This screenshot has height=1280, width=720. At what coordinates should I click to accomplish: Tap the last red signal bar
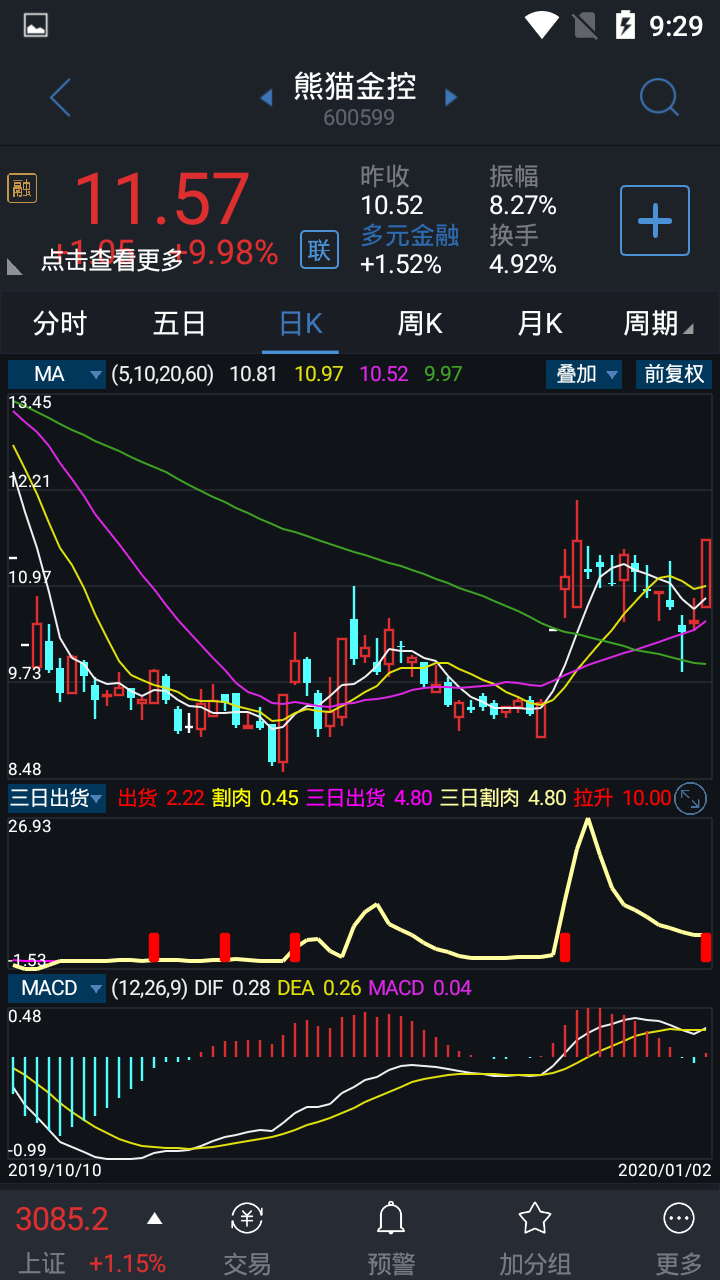coord(706,947)
